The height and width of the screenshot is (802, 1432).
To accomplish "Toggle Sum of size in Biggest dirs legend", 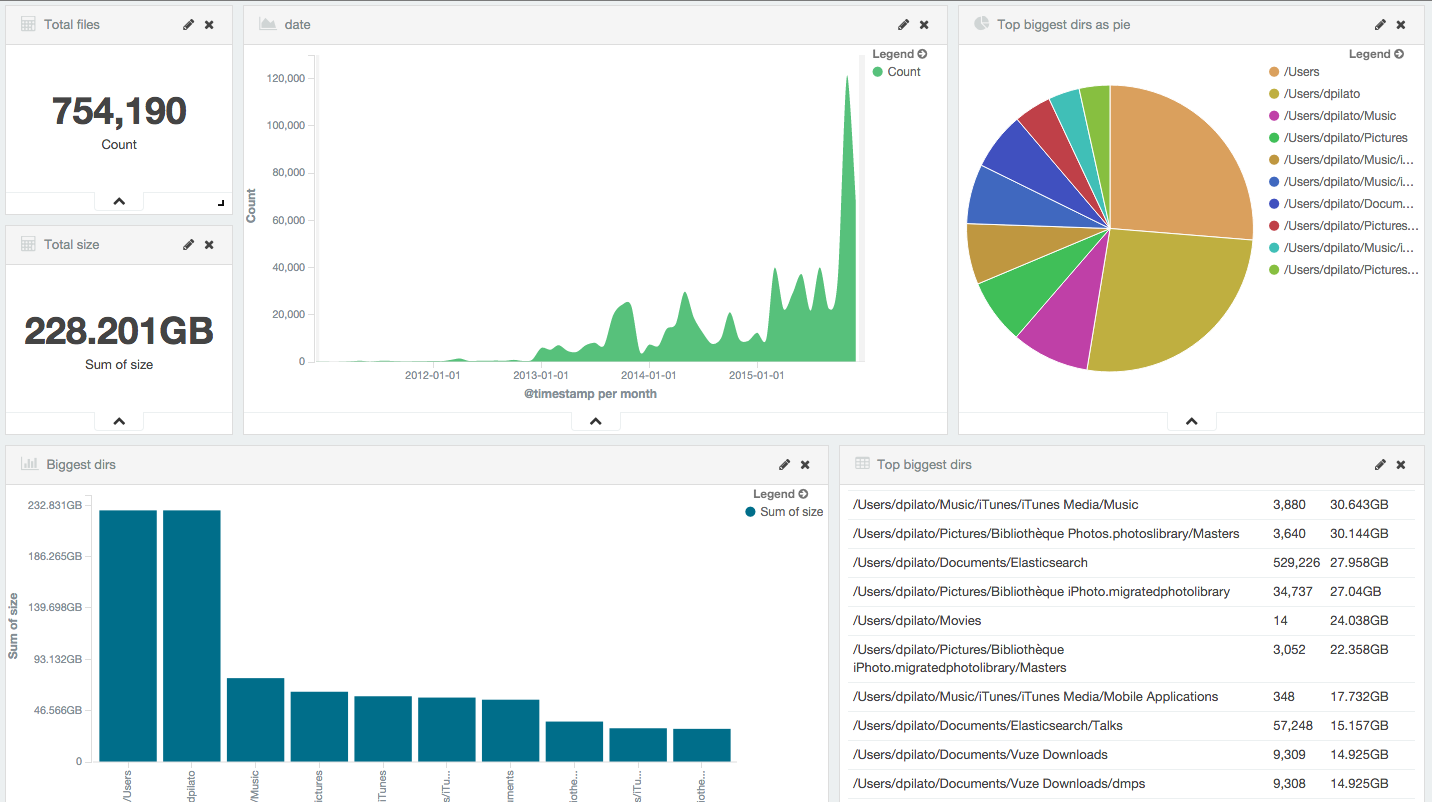I will tap(791, 511).
